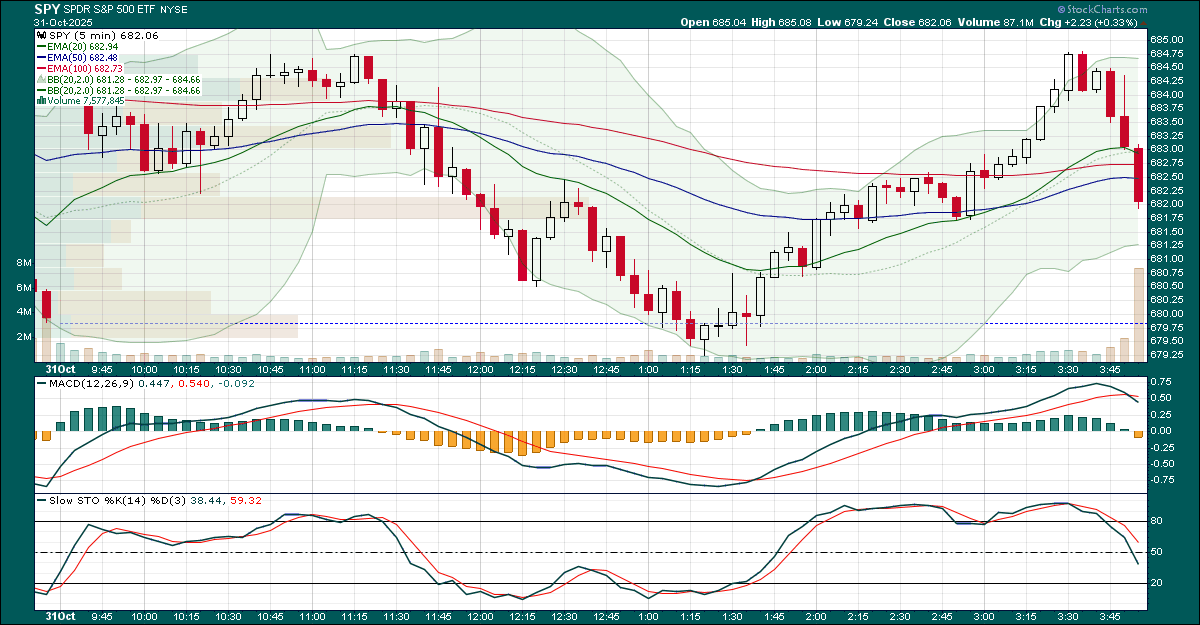Viewport: 1200px width, 625px height.
Task: Click 0.25 on the MACD axis
Action: point(1161,414)
